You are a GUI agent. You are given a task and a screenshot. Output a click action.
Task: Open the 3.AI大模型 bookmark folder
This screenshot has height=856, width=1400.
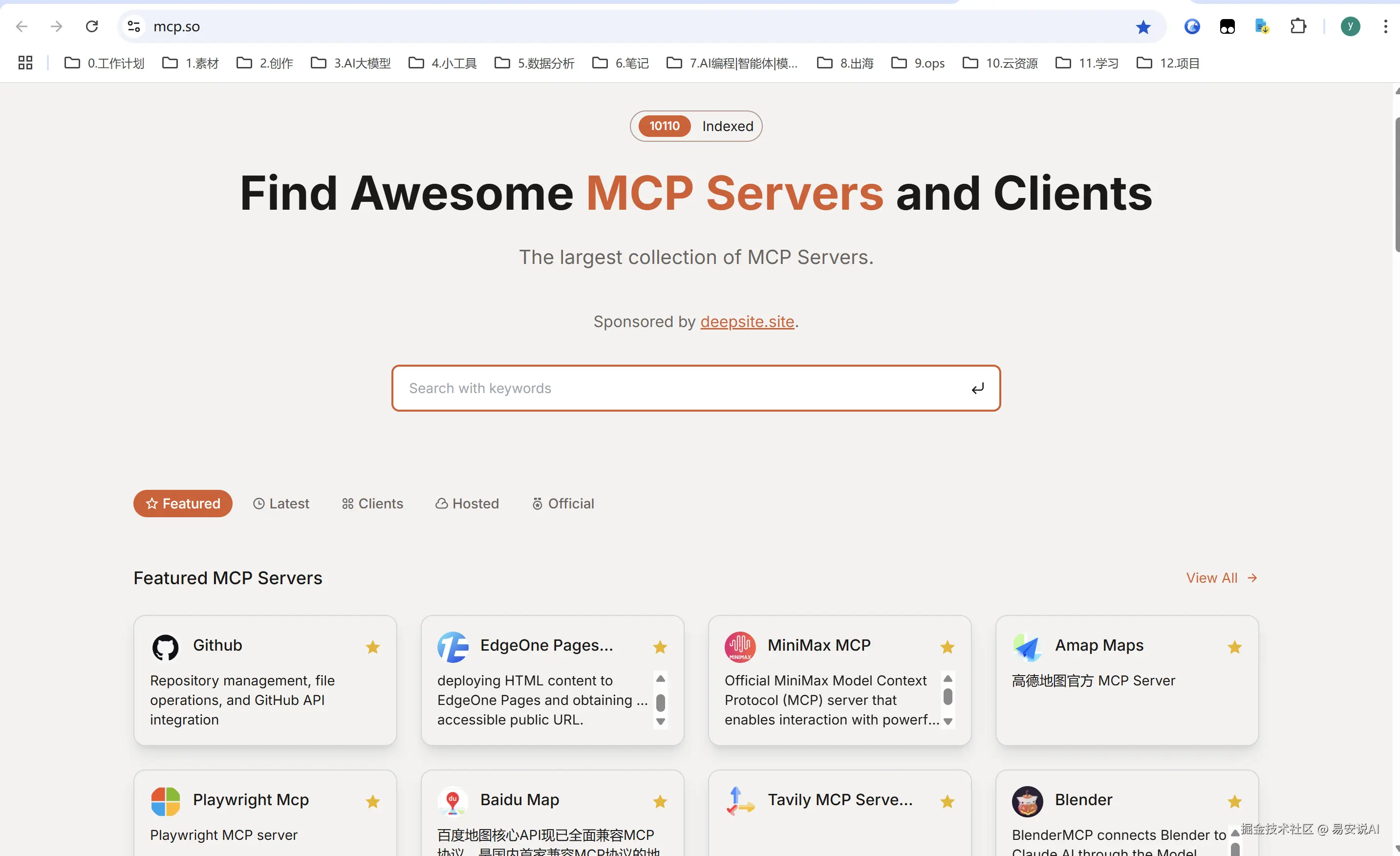351,63
